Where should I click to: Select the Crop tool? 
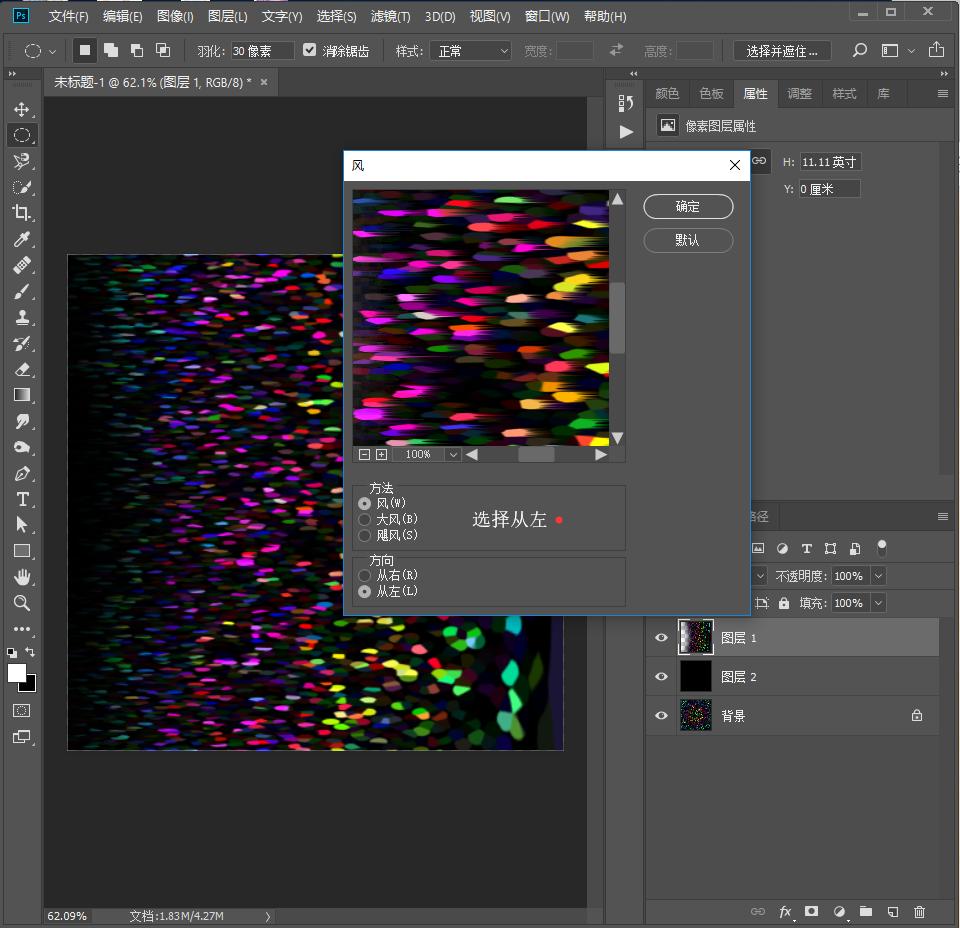pos(21,213)
